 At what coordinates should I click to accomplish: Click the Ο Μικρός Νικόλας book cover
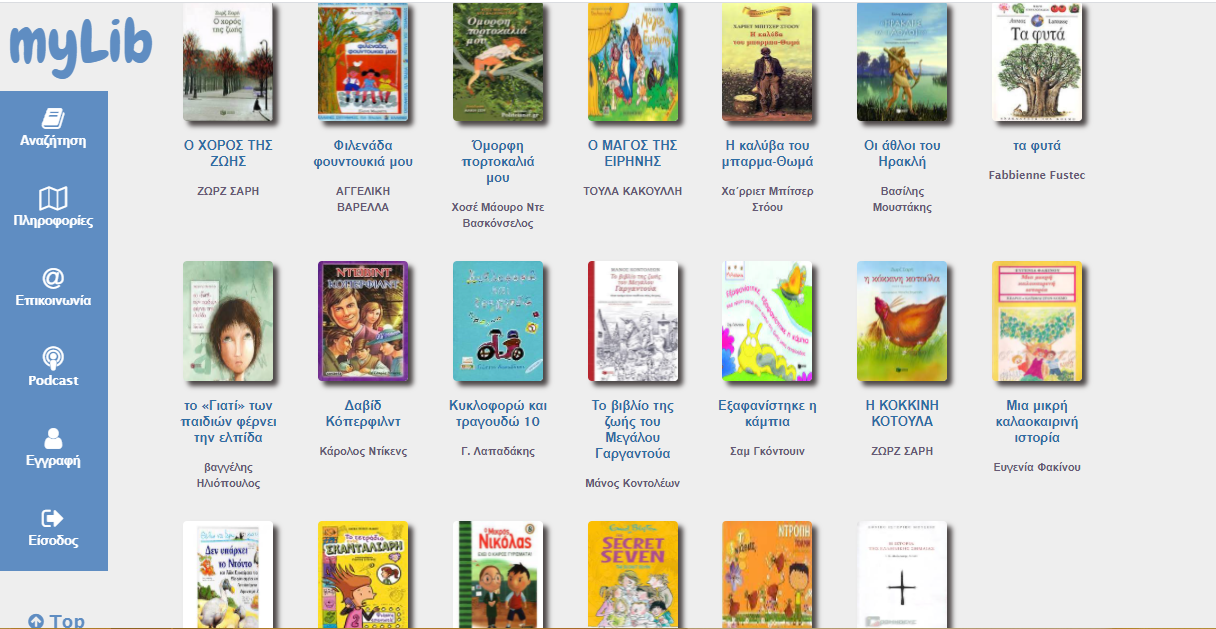coord(498,575)
